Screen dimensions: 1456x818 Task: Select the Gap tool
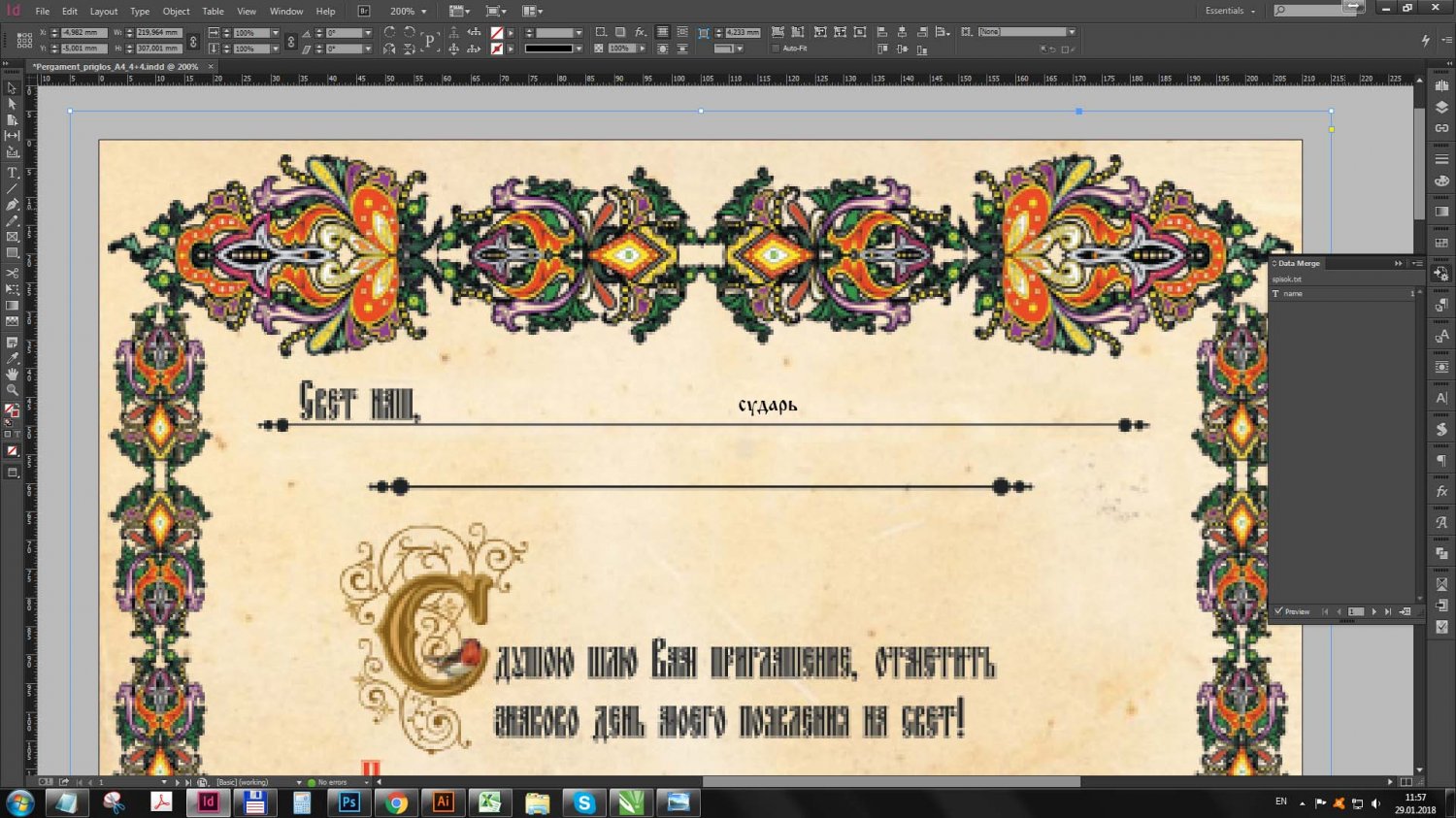pyautogui.click(x=13, y=135)
